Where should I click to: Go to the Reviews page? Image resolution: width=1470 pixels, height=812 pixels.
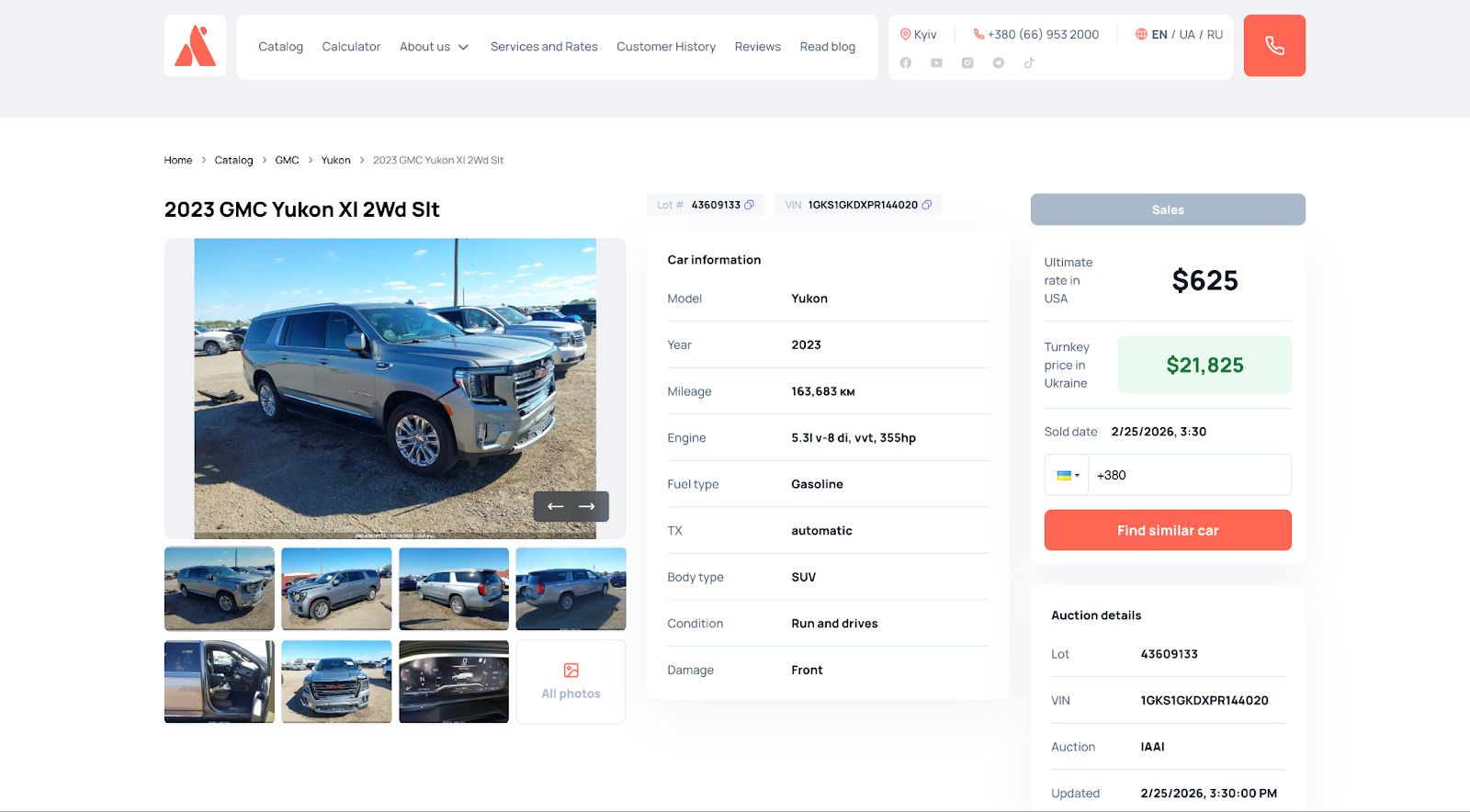point(758,47)
